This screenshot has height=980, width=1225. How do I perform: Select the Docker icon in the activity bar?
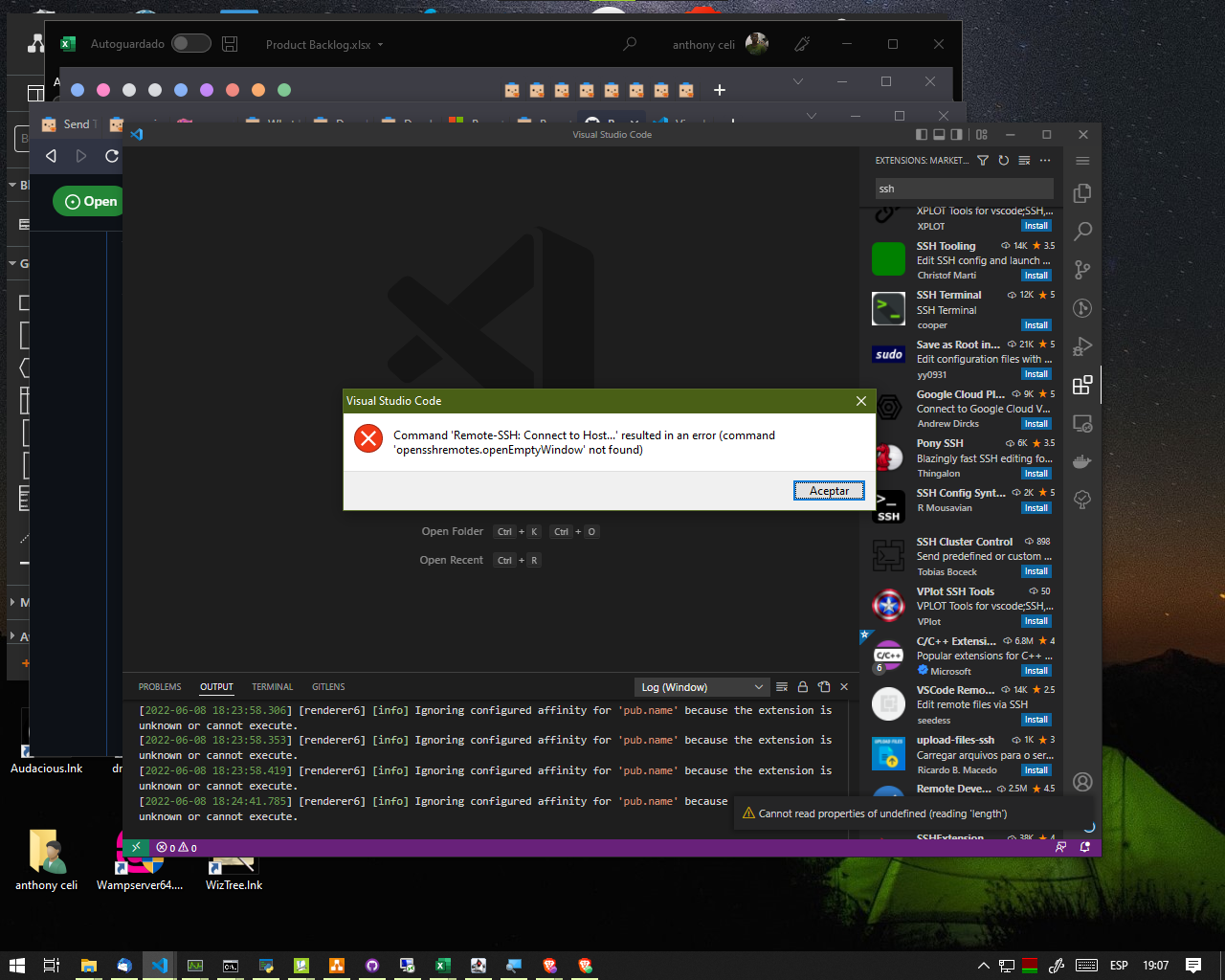(1082, 460)
